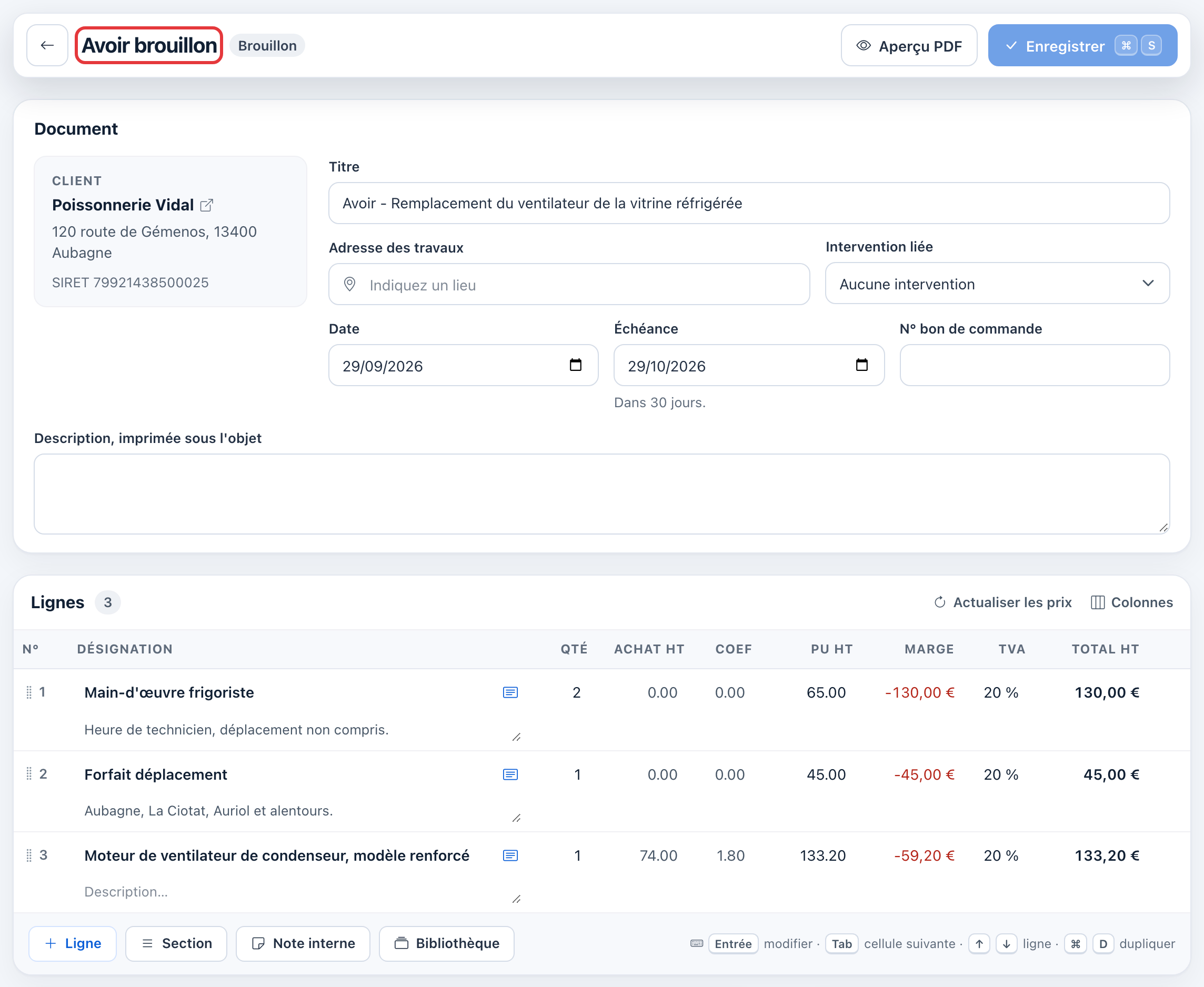This screenshot has width=1204, height=987.
Task: Open the Échéance calendar picker icon
Action: click(x=861, y=365)
